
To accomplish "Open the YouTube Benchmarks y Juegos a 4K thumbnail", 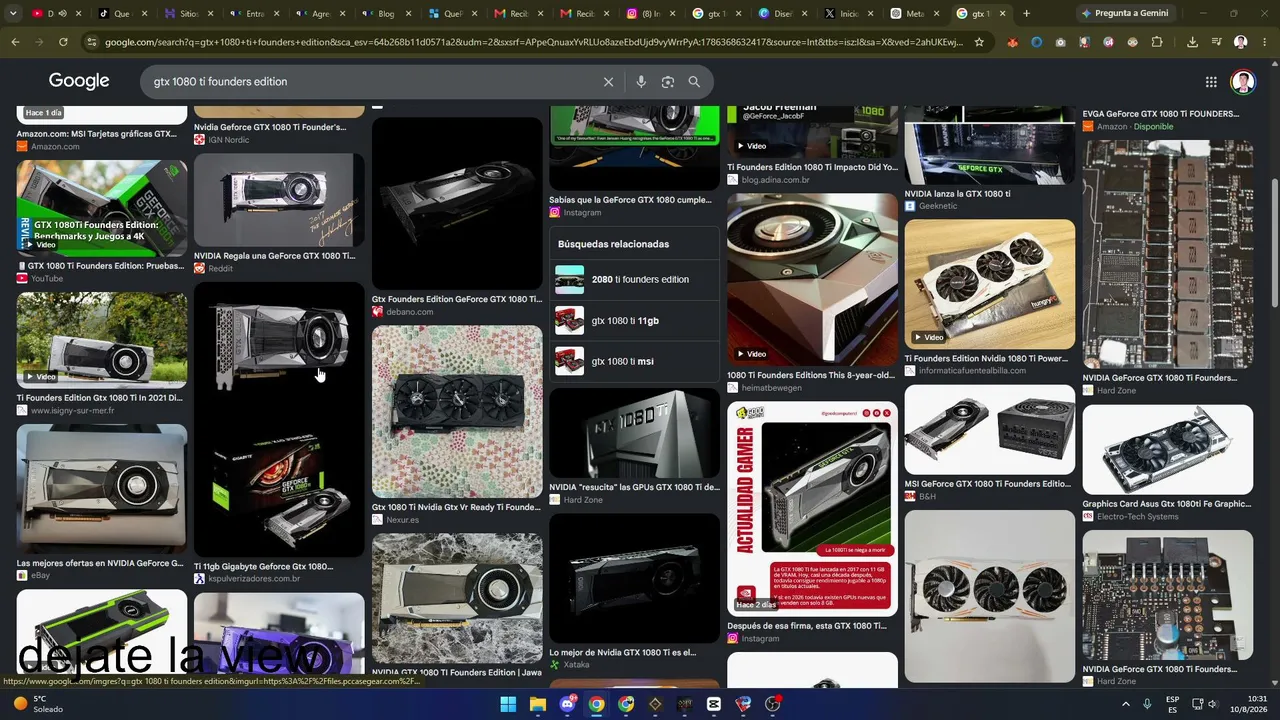I will [101, 208].
